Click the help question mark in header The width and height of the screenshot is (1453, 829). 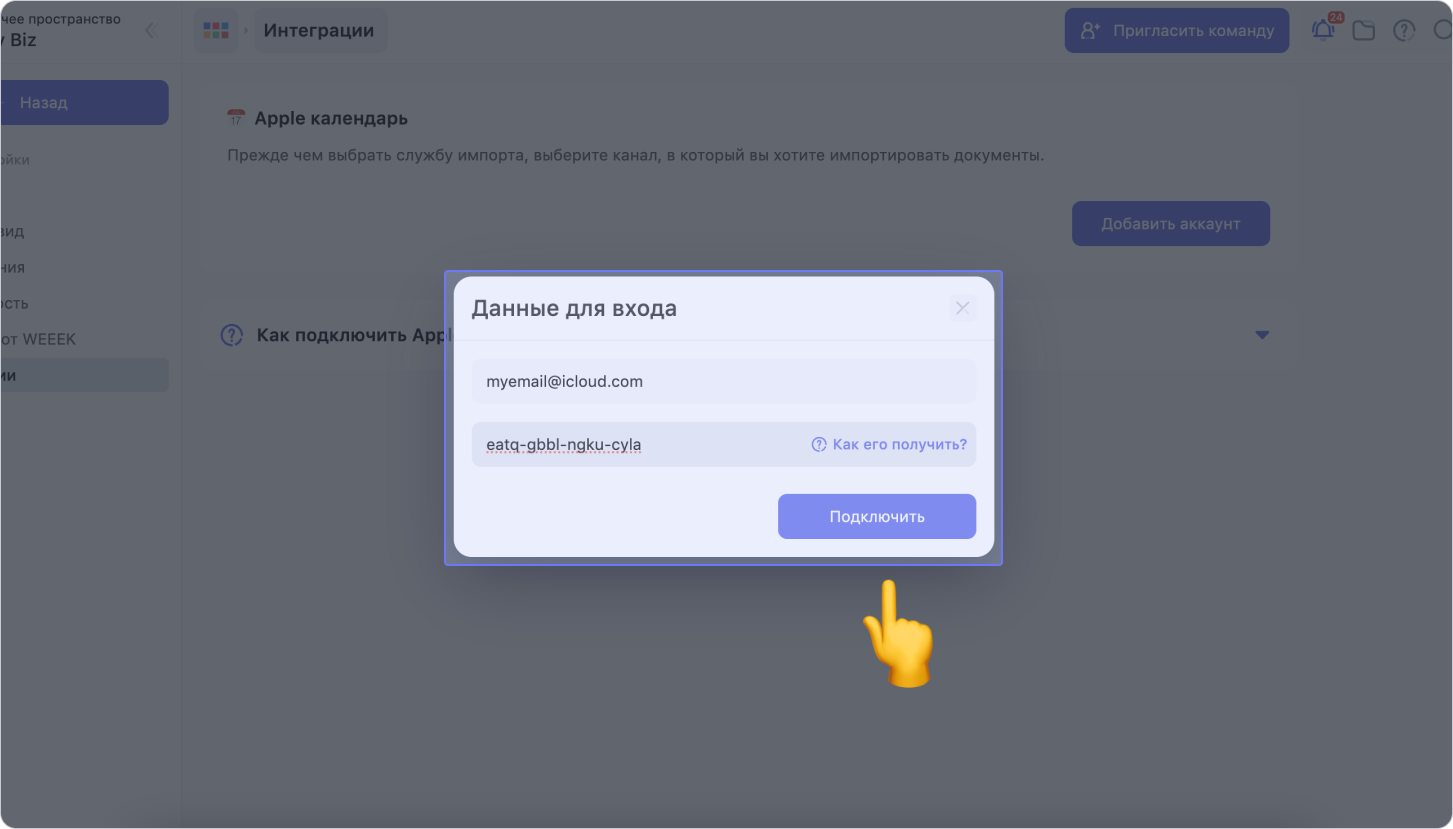pos(1404,30)
